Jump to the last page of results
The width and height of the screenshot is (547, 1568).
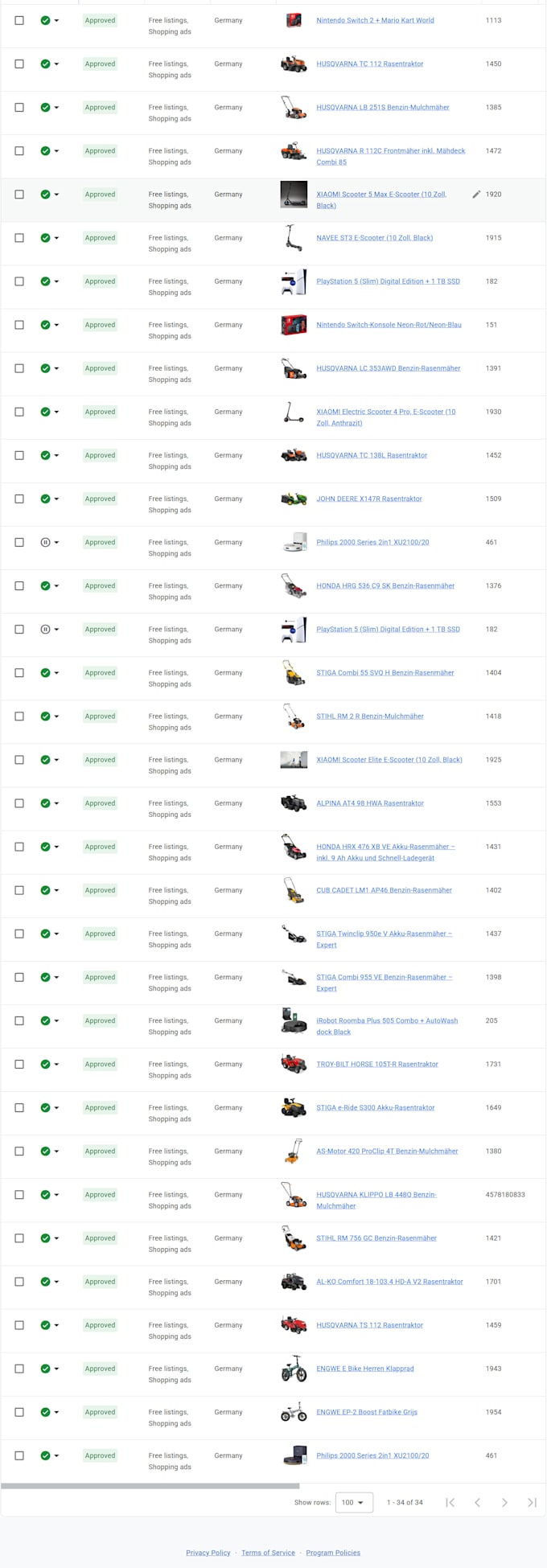pos(532,1502)
